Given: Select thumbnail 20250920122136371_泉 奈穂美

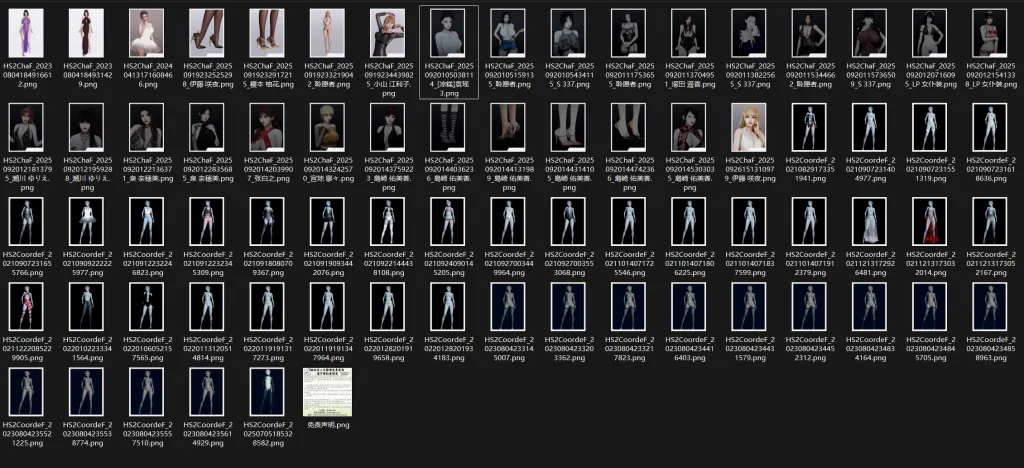Looking at the screenshot, I should pyautogui.click(x=146, y=127).
